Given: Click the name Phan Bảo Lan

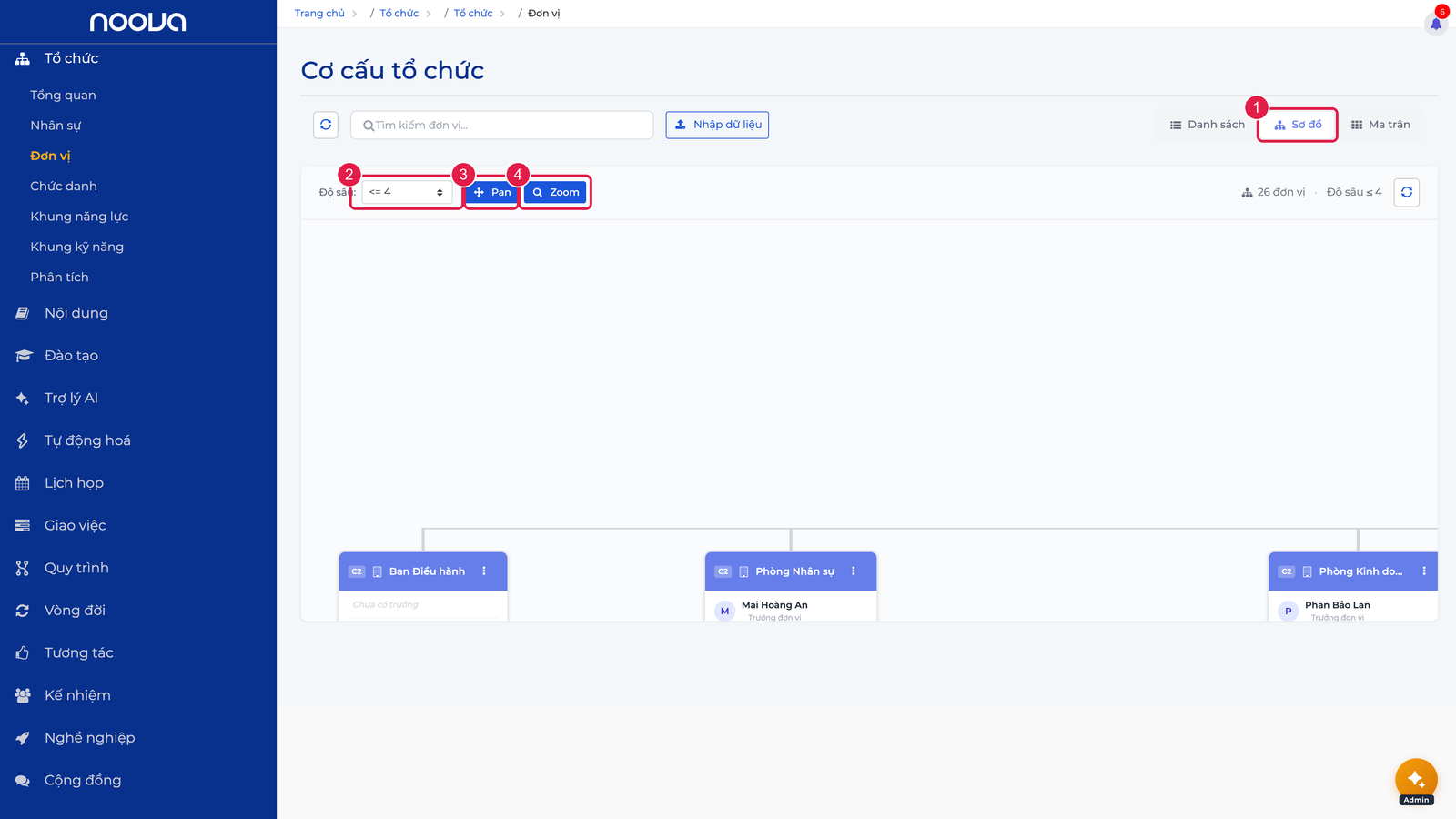Looking at the screenshot, I should 1338,605.
